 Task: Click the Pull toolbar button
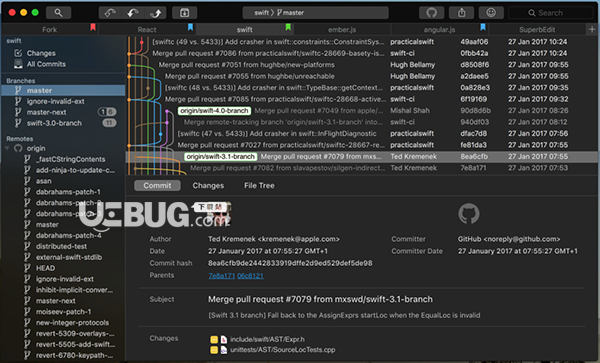133,13
